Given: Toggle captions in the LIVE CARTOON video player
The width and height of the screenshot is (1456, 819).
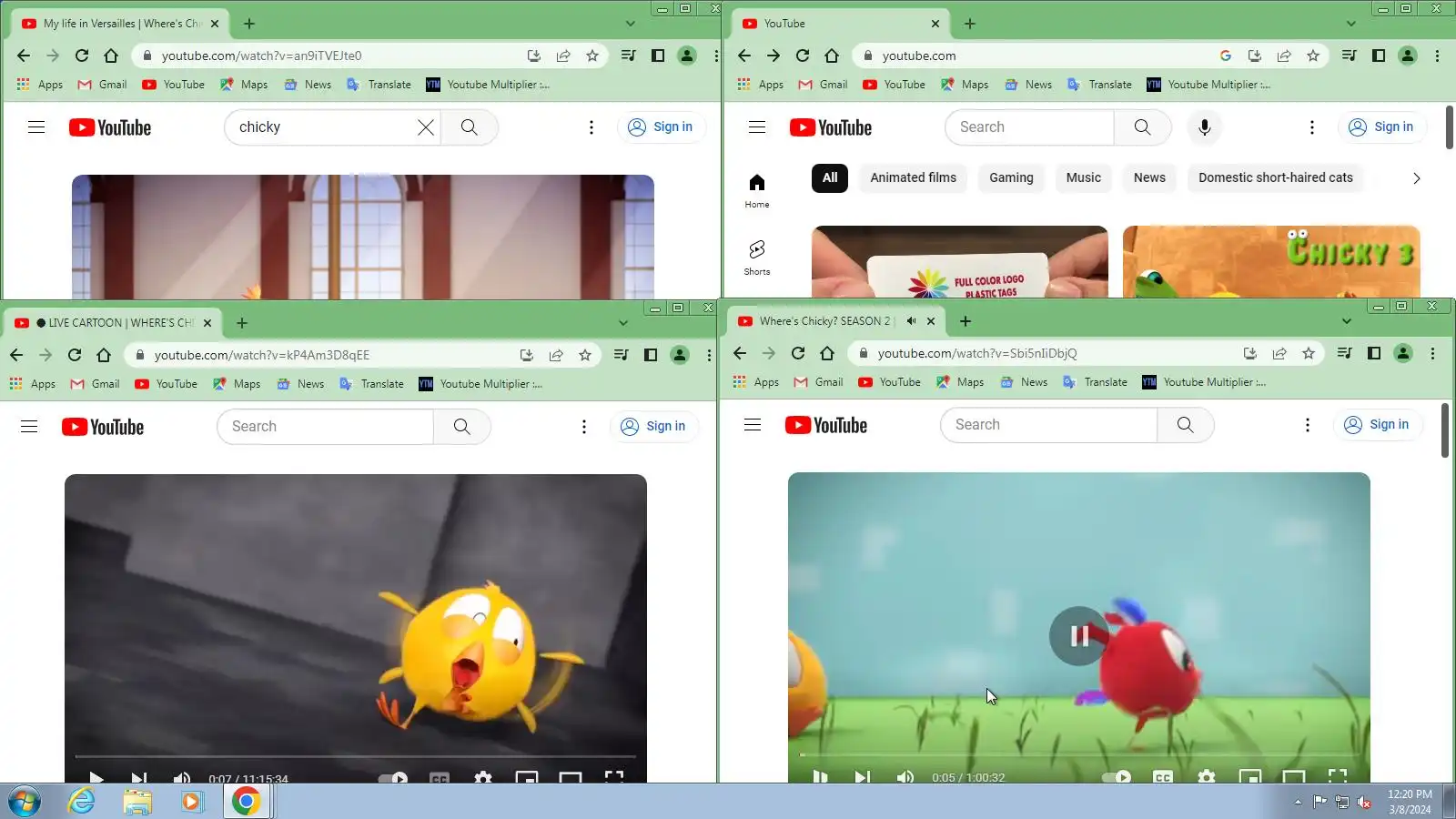Looking at the screenshot, I should click(x=440, y=777).
